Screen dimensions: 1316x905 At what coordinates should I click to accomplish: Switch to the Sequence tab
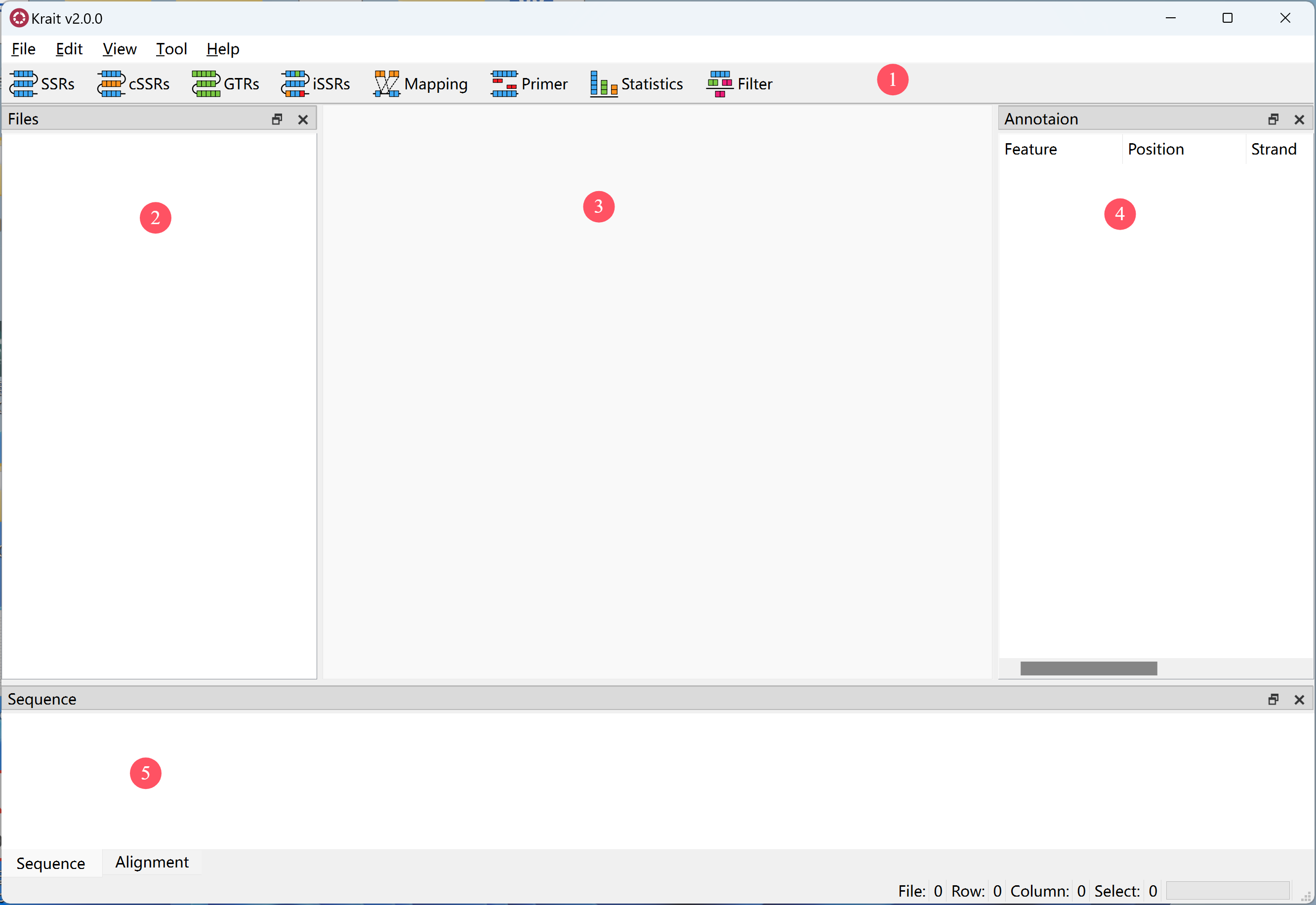[x=51, y=863]
